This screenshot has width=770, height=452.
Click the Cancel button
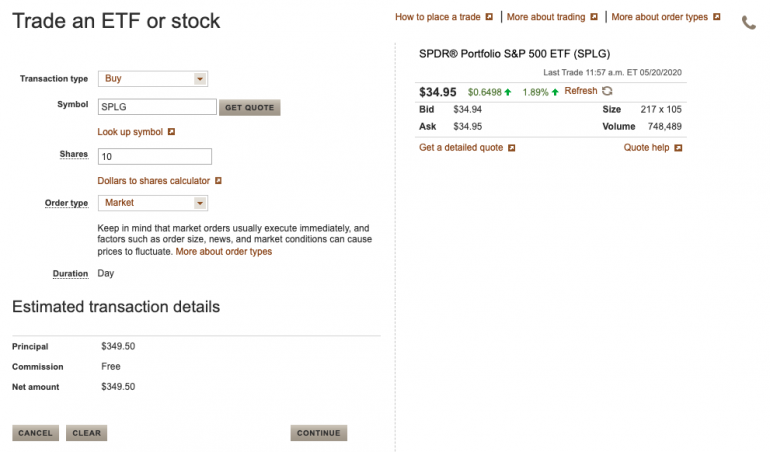35,433
